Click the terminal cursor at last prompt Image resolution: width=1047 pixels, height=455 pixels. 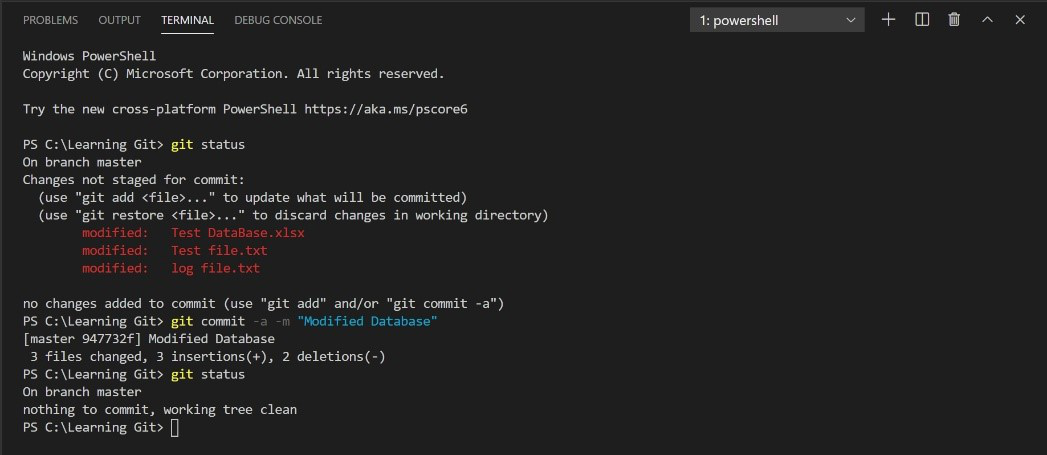click(175, 428)
